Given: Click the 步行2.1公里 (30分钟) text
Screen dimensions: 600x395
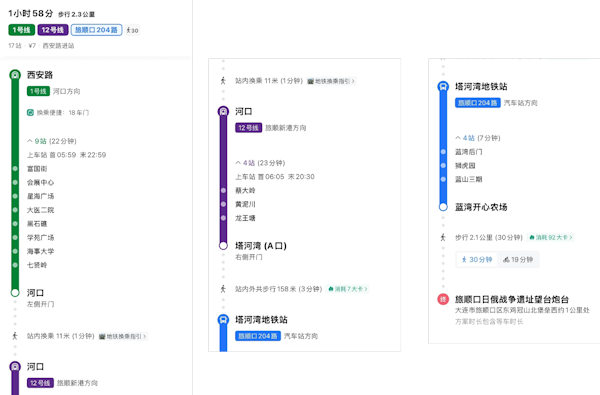Looking at the screenshot, I should (489, 237).
